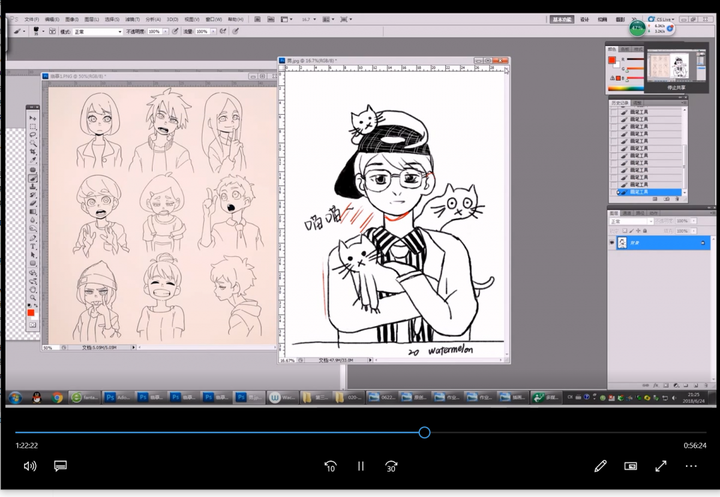Click the Launch Bridge icon in the application bar
Screen dimensions: 720x497
click(258, 19)
